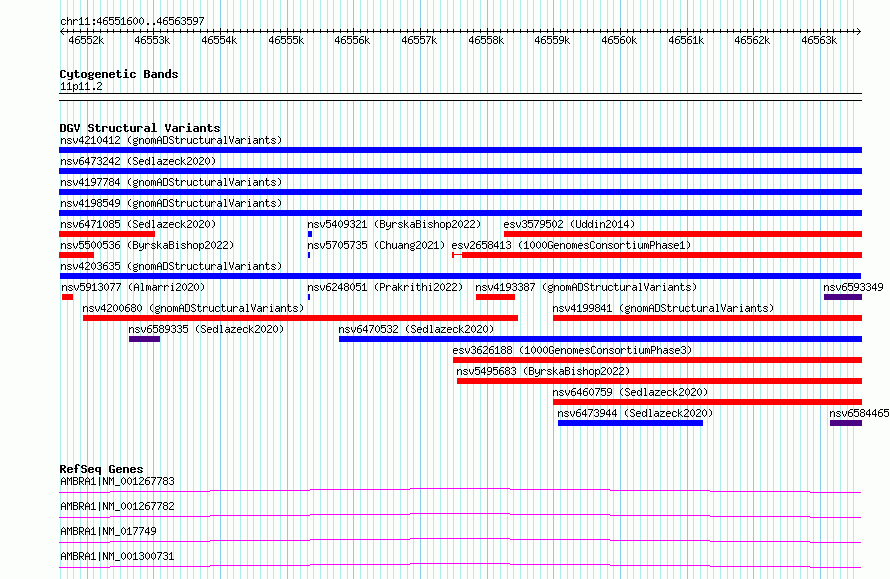The height and width of the screenshot is (579, 890).
Task: Click the 46558k ruler tick label
Action: pos(486,40)
